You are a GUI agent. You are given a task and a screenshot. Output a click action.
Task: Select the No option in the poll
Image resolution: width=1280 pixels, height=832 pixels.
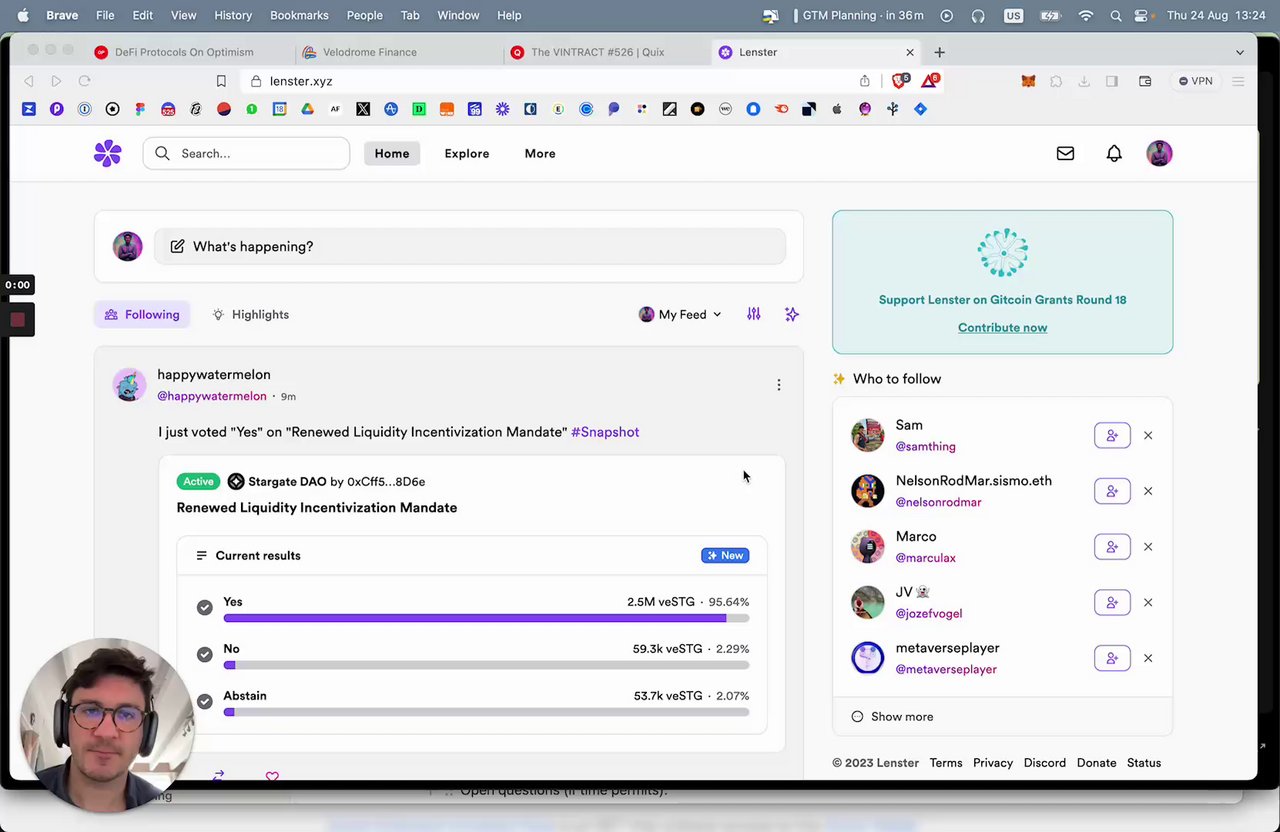point(204,655)
